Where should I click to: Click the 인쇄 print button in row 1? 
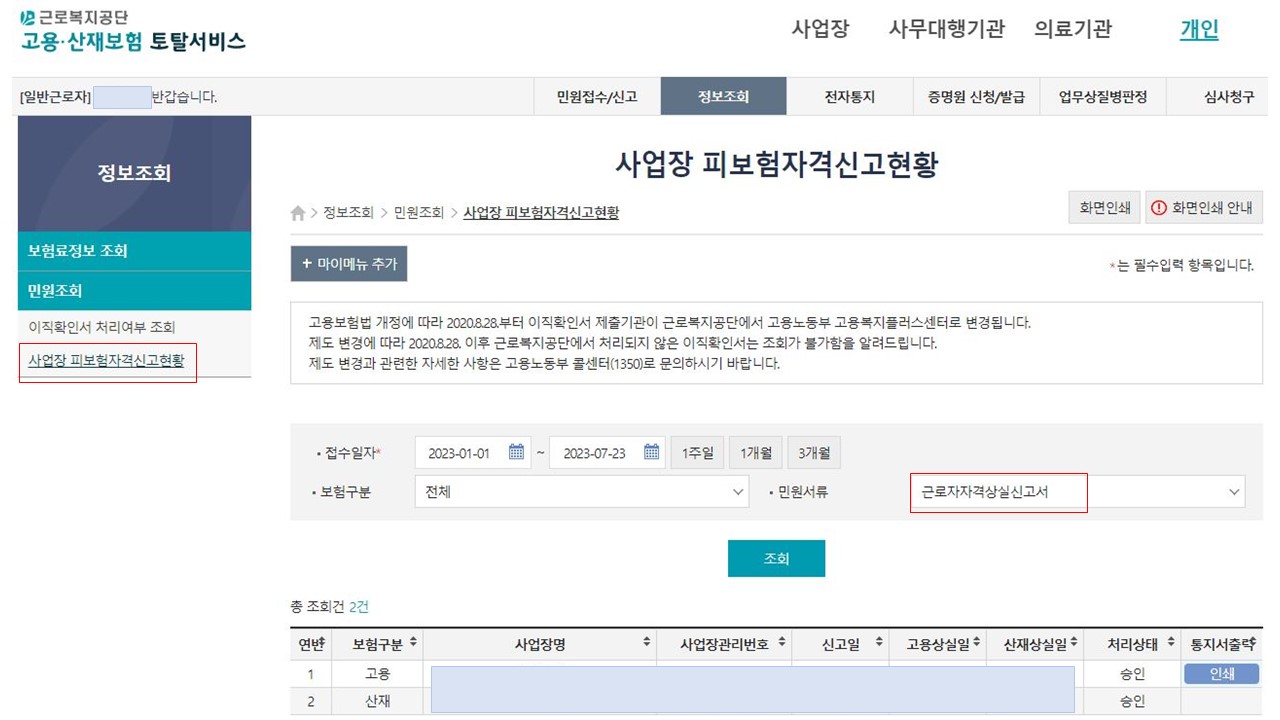(x=1220, y=673)
